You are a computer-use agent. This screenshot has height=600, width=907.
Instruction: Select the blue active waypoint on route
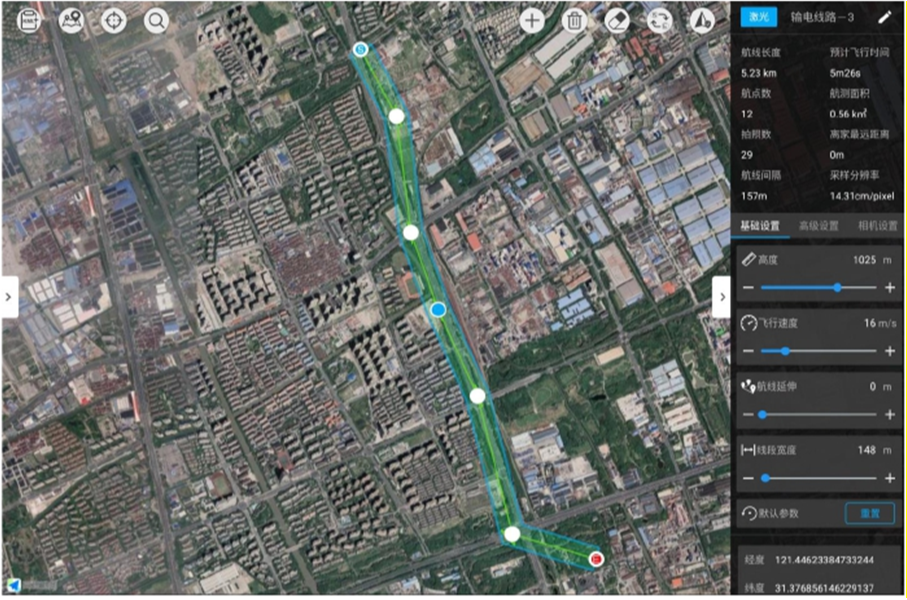click(x=438, y=310)
